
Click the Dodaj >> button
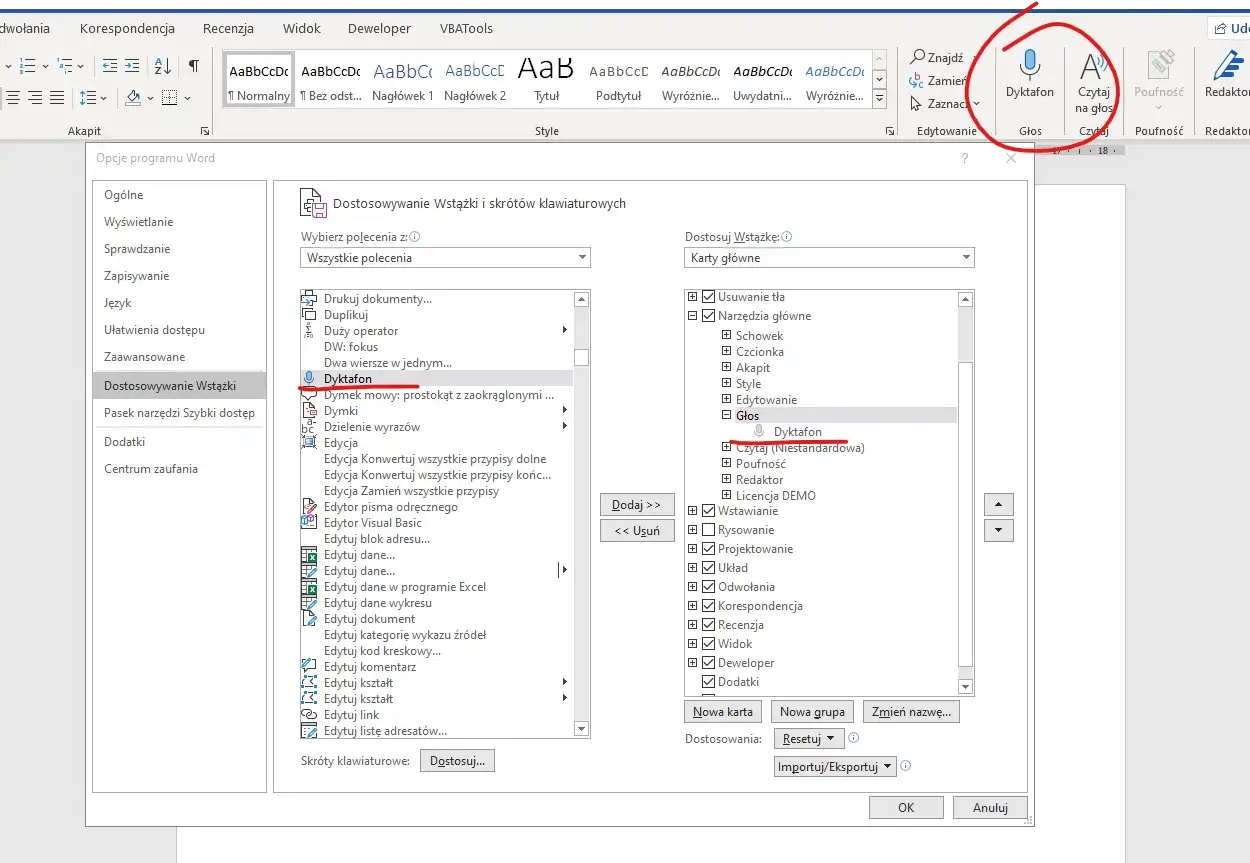(637, 505)
